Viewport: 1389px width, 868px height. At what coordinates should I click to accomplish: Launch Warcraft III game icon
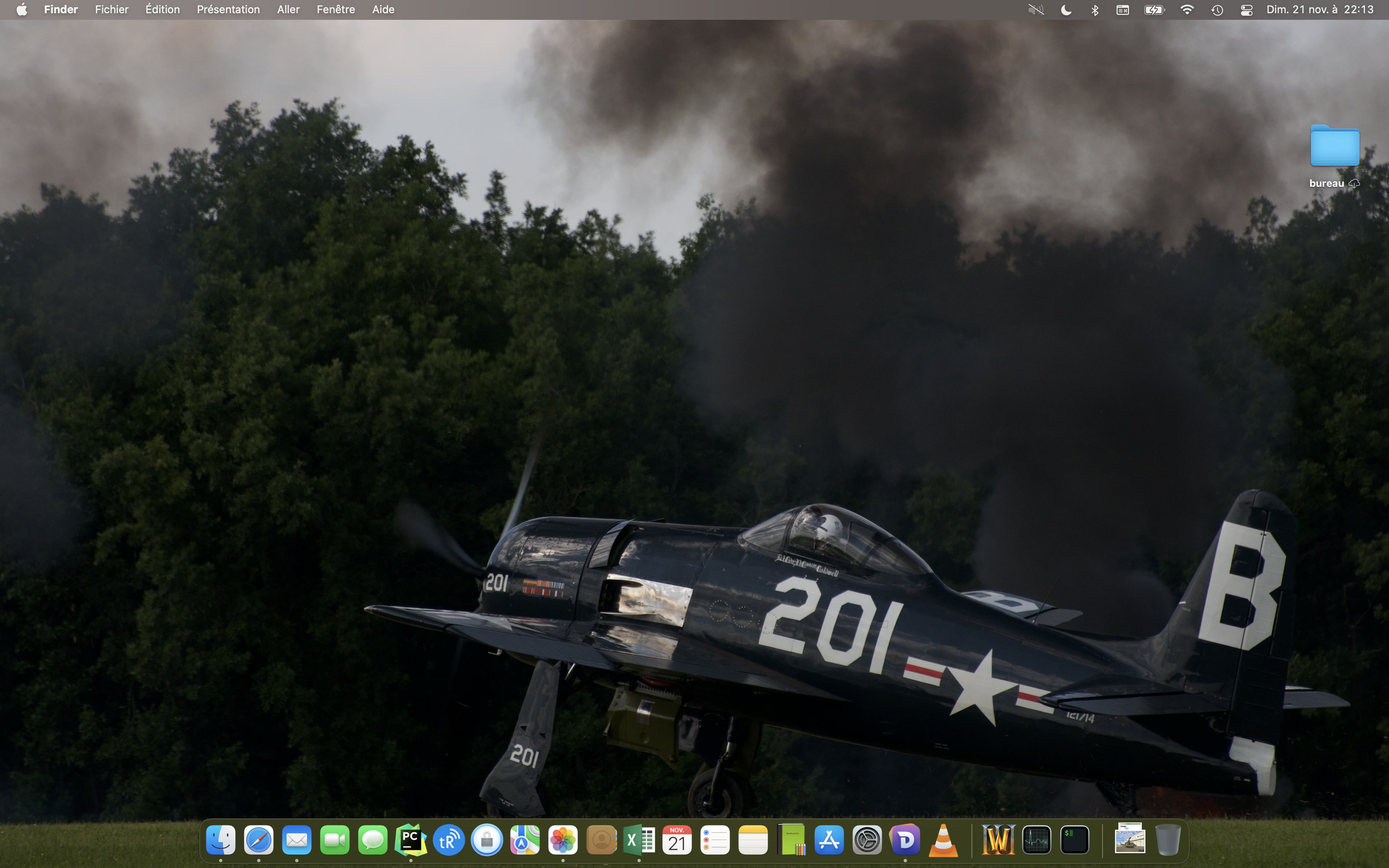click(x=998, y=840)
